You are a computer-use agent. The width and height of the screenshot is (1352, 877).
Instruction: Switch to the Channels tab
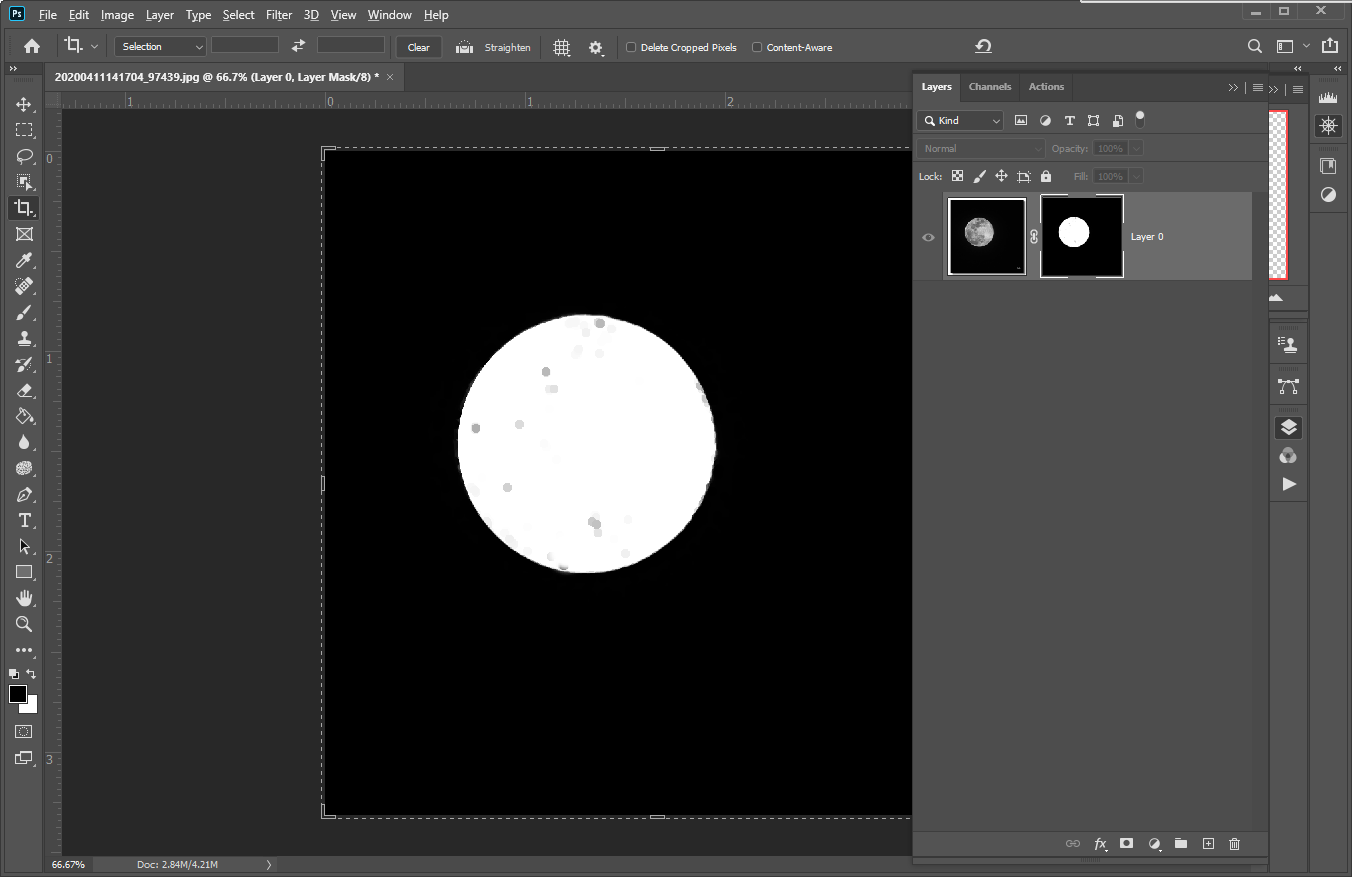point(990,87)
